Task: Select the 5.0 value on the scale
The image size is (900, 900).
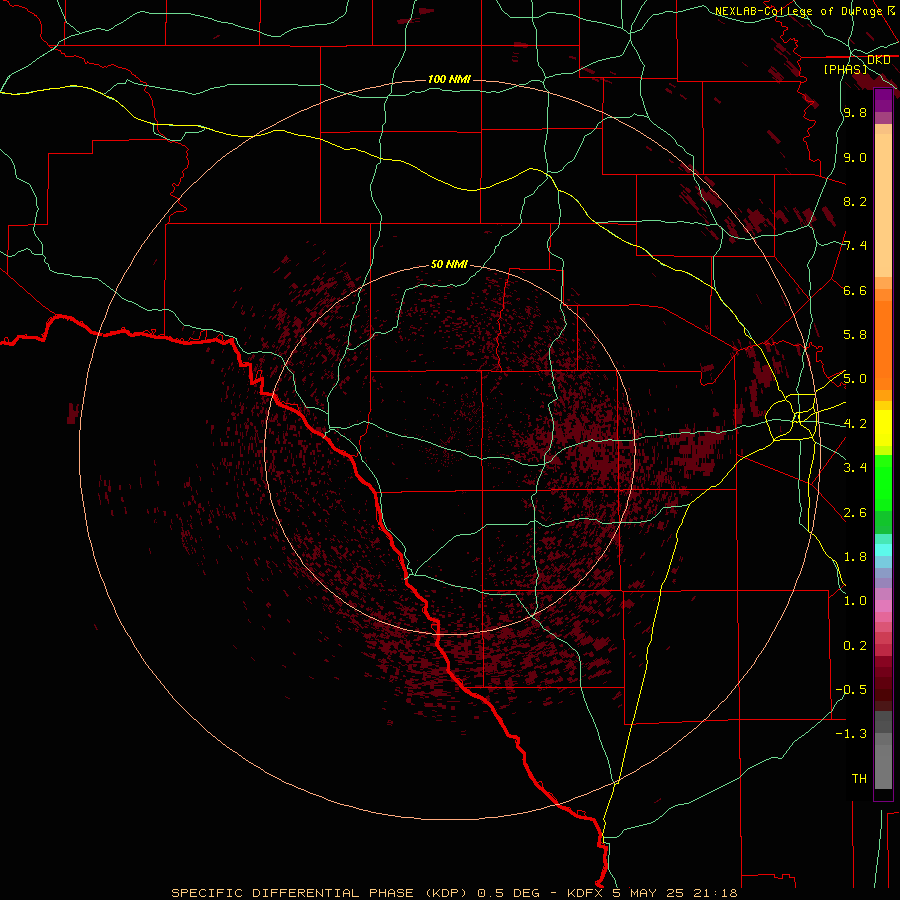Action: coord(855,379)
